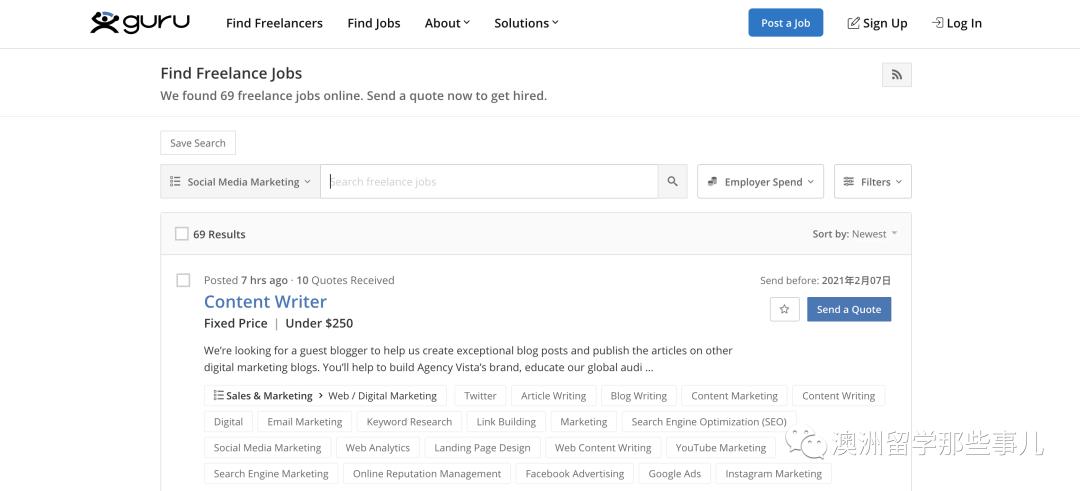Screen dimensions: 1080x491
Task: Expand the Sort by Newest dropdown
Action: (x=855, y=234)
